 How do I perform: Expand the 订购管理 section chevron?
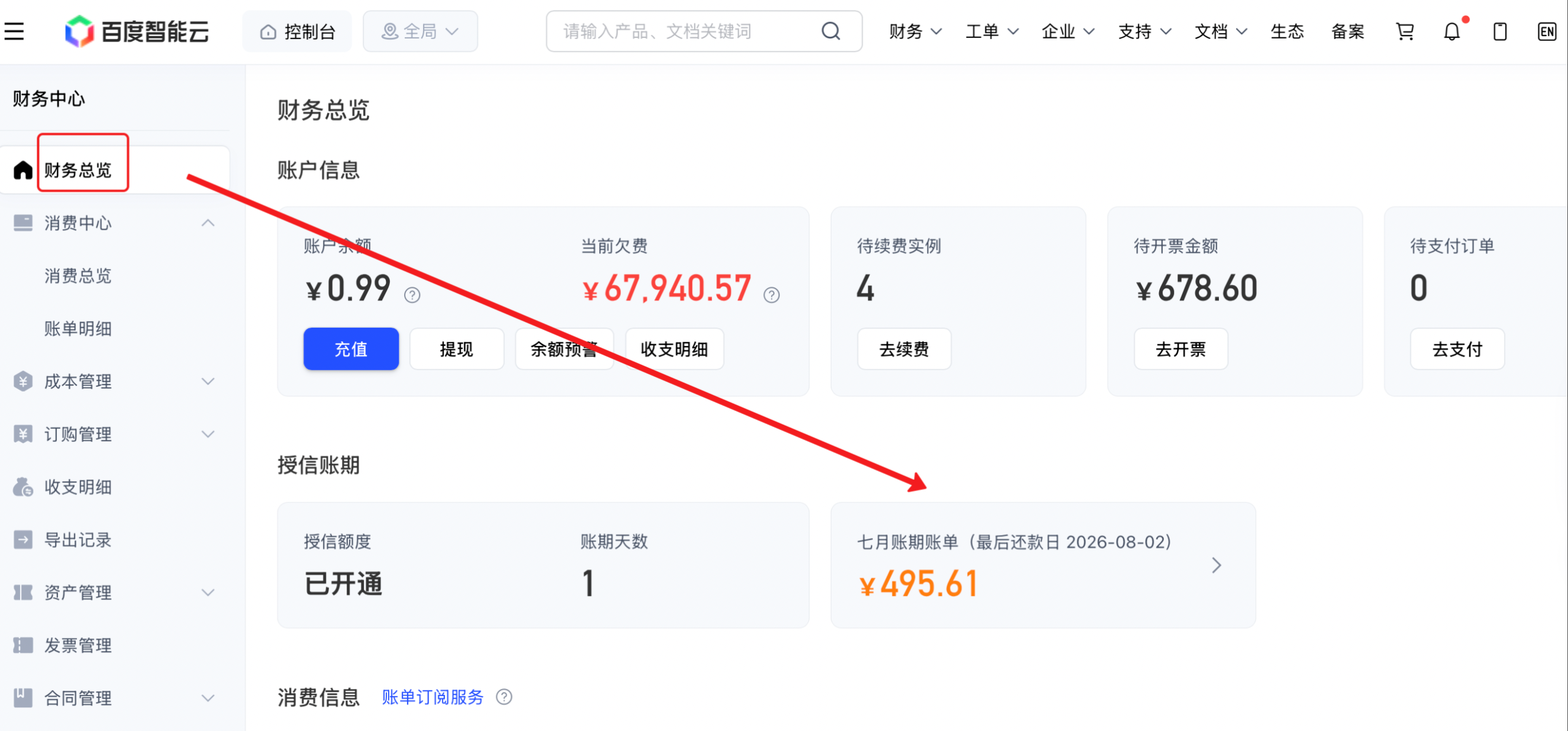coord(207,434)
